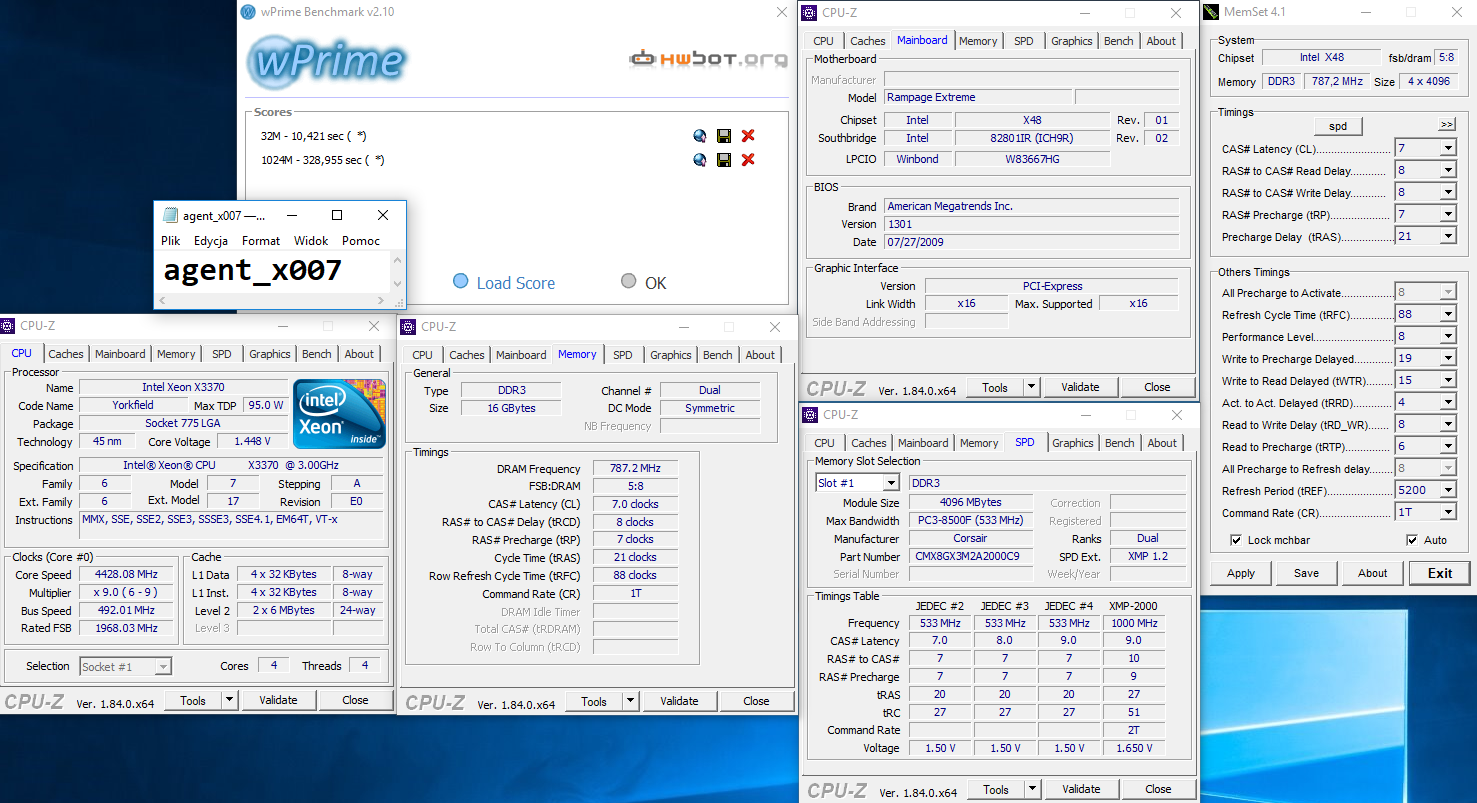
Task: Toggle the Lock mchbar checkbox
Action: (x=1237, y=540)
